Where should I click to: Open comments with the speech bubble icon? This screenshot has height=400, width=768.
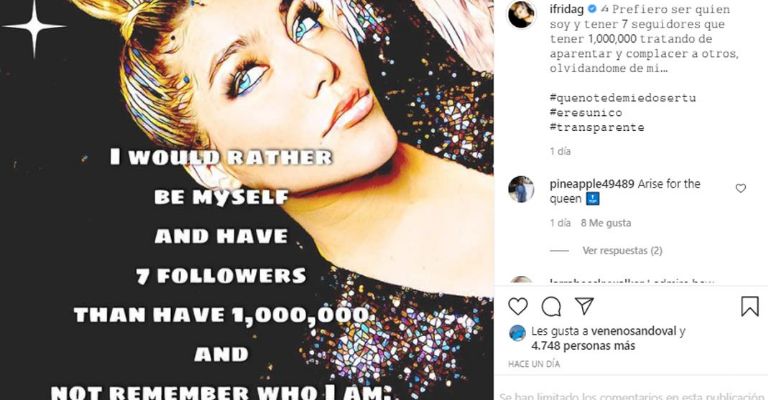pyautogui.click(x=551, y=306)
